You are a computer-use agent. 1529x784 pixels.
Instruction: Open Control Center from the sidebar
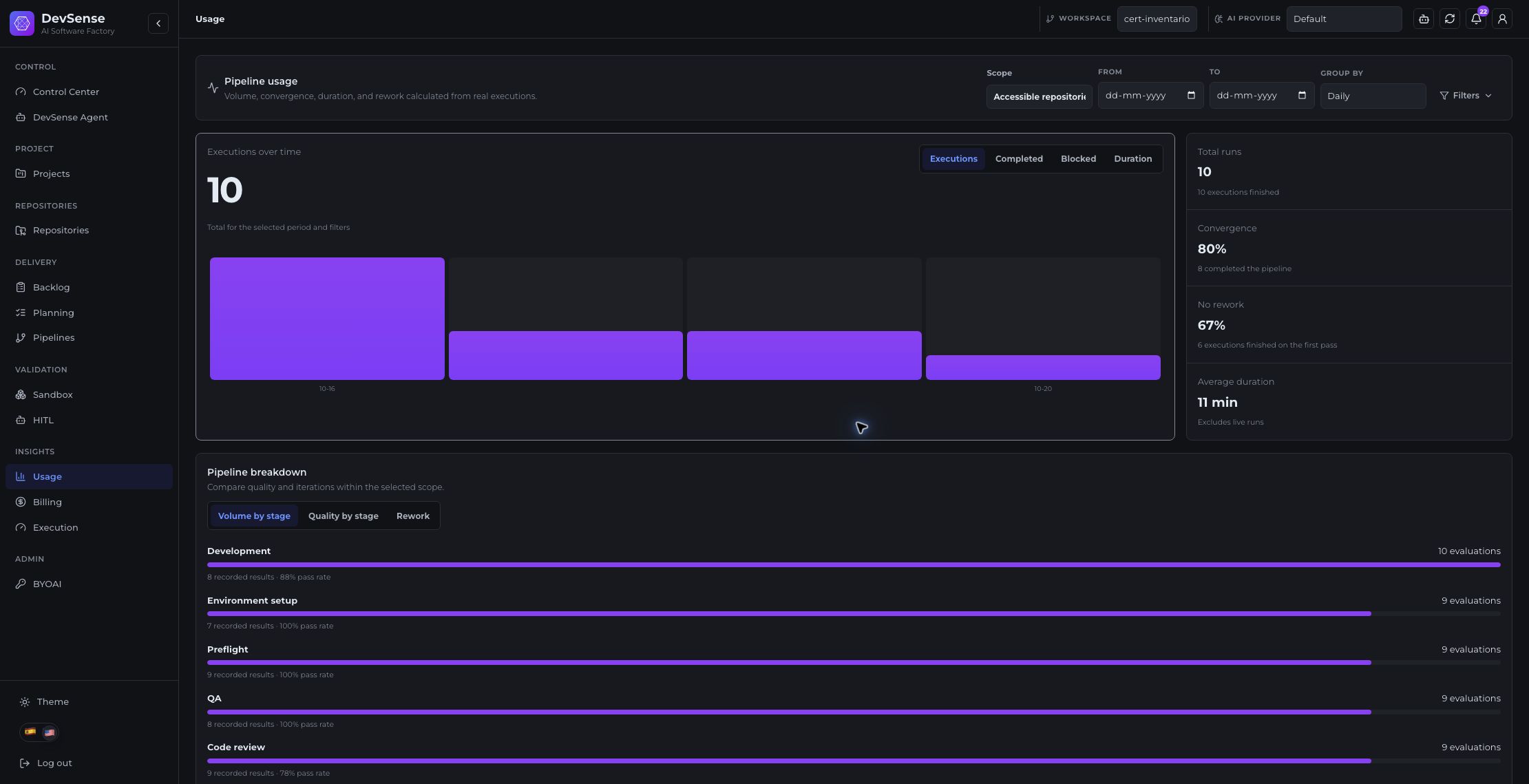[89, 92]
